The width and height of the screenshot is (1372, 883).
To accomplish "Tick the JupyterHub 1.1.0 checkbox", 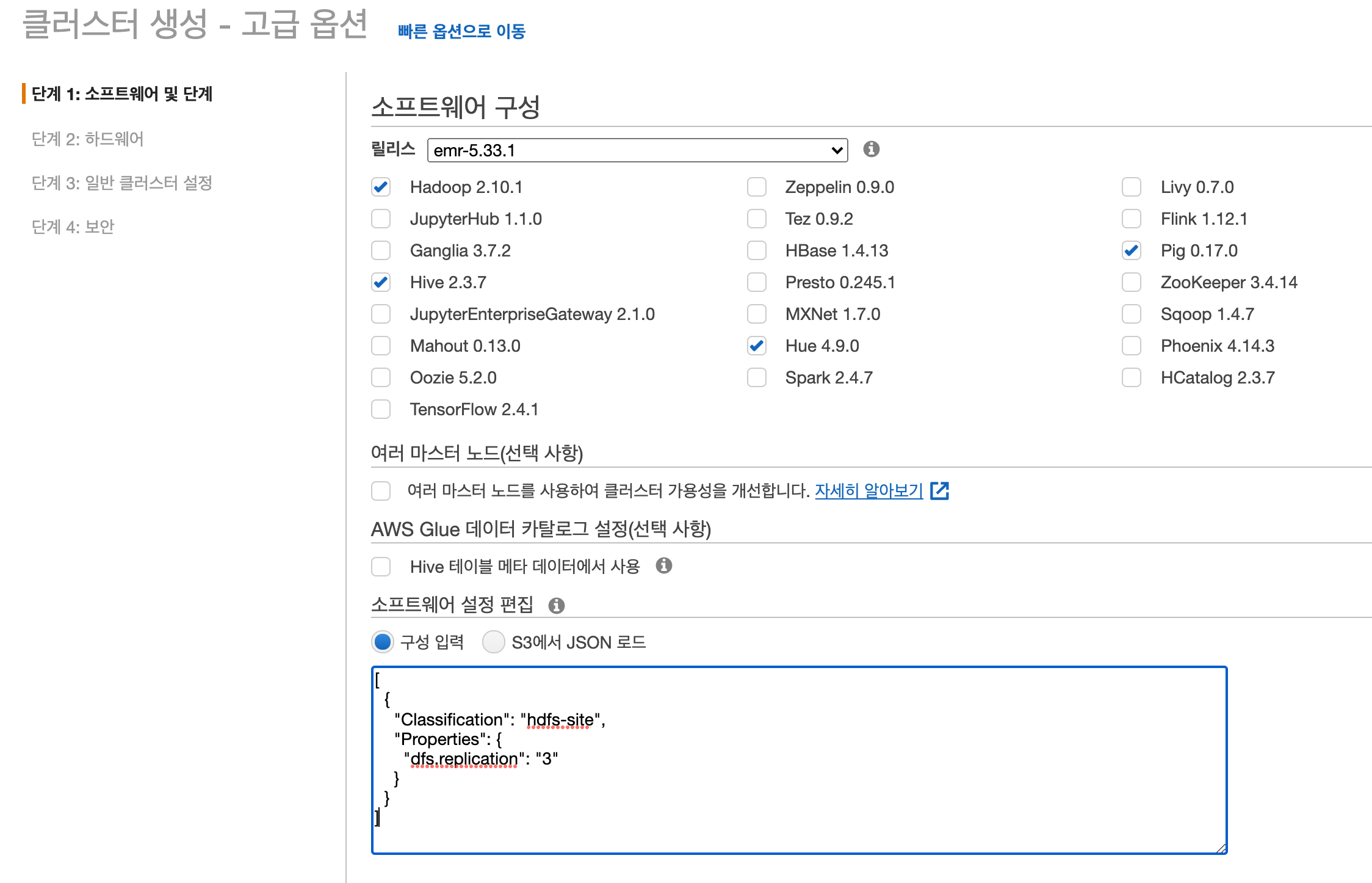I will coord(381,219).
